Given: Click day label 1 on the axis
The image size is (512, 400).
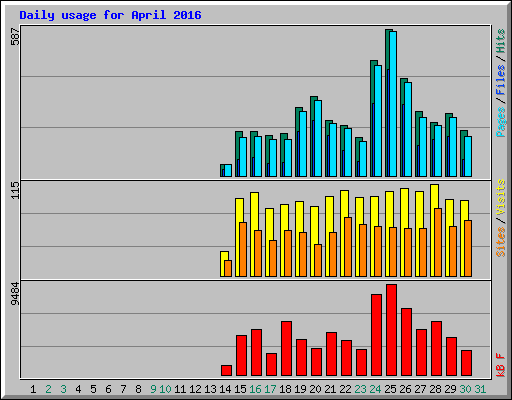Looking at the screenshot, I should pyautogui.click(x=33, y=389).
